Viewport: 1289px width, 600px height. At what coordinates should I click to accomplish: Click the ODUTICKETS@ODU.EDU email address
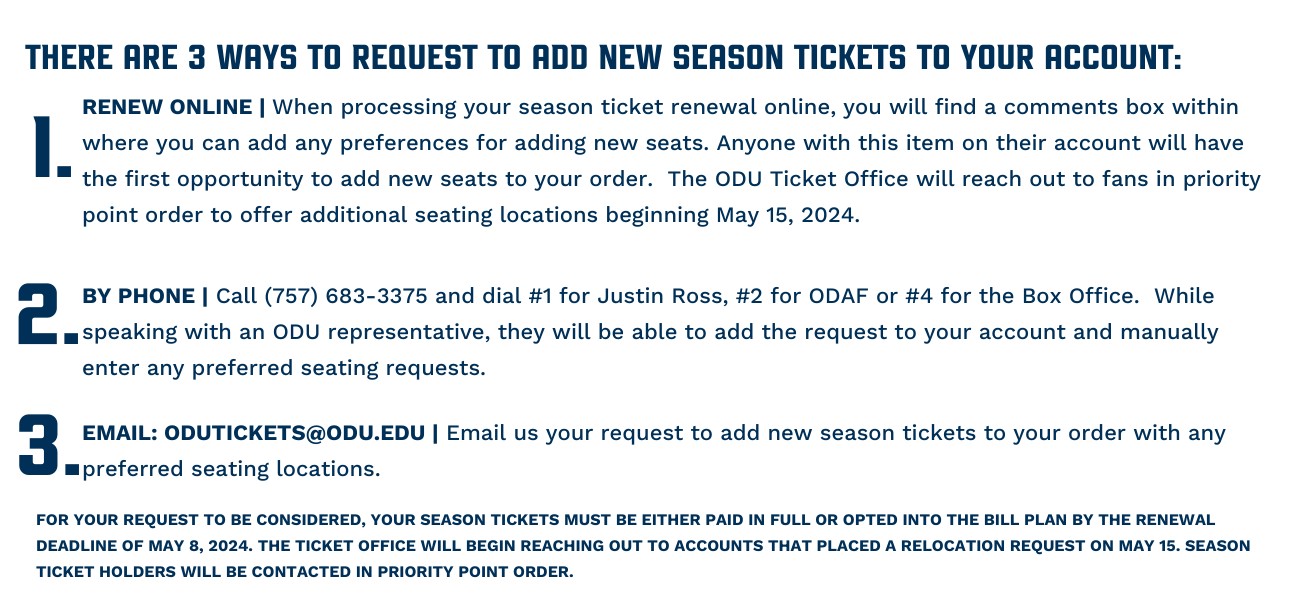pyautogui.click(x=295, y=433)
